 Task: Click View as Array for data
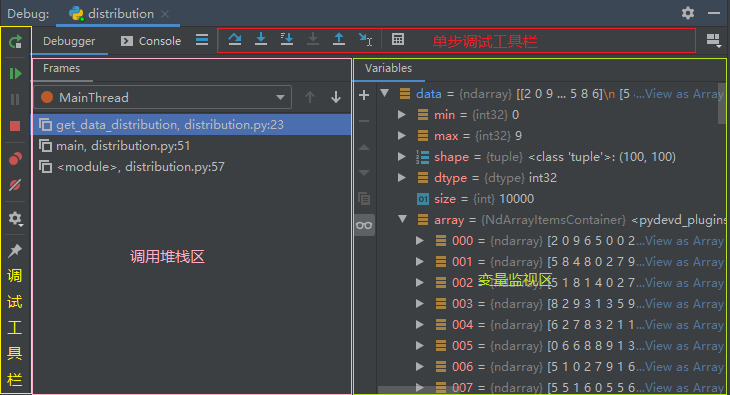click(684, 94)
